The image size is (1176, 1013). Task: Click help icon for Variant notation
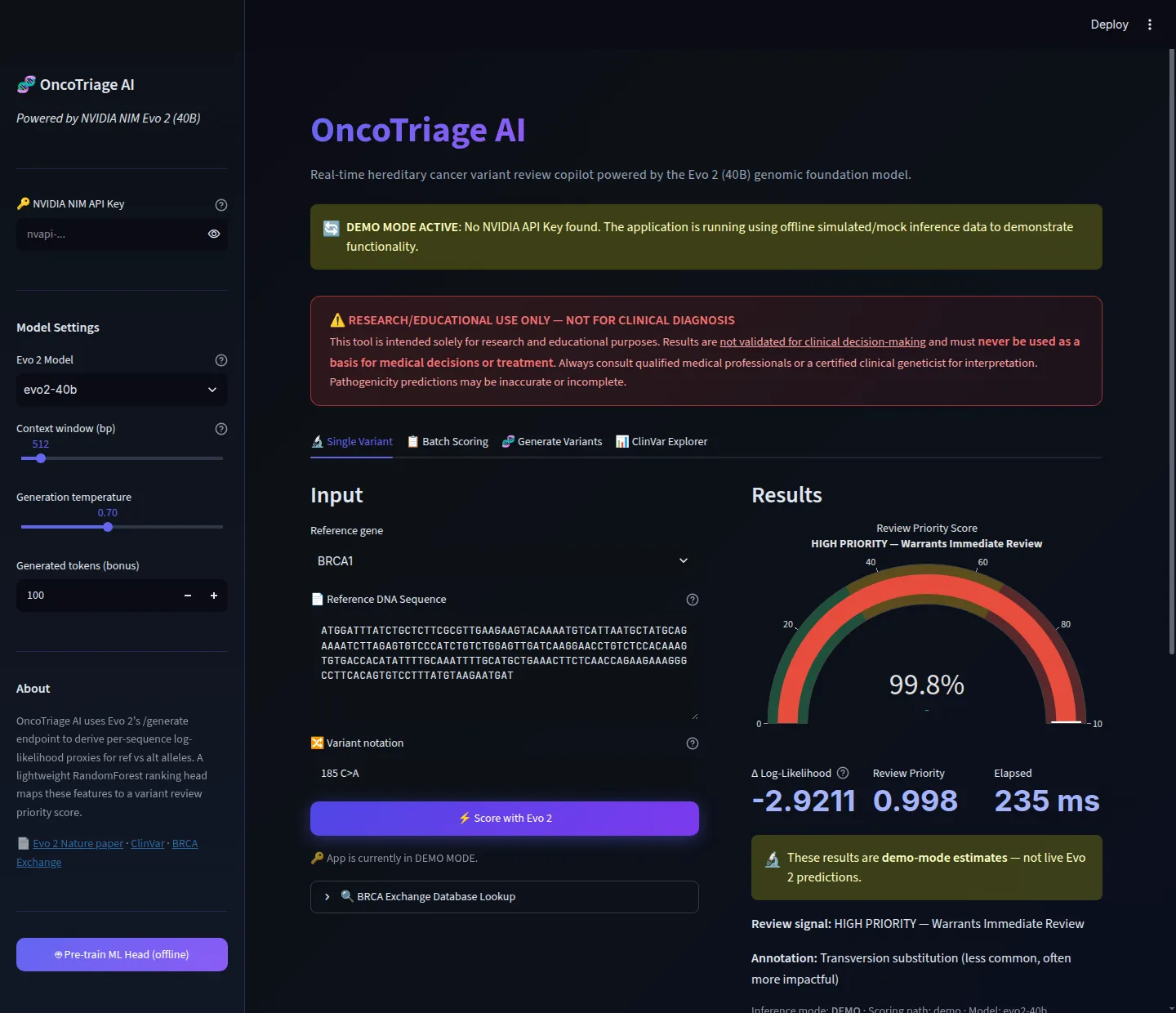[693, 743]
